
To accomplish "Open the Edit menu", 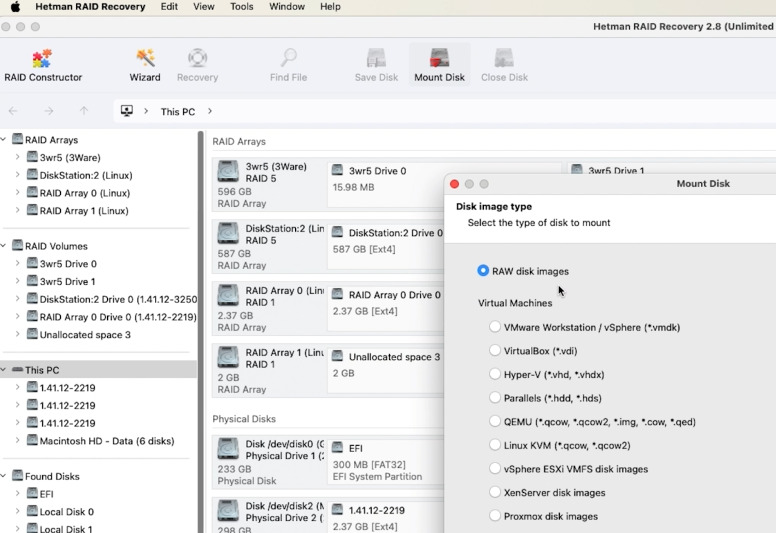I will click(169, 6).
